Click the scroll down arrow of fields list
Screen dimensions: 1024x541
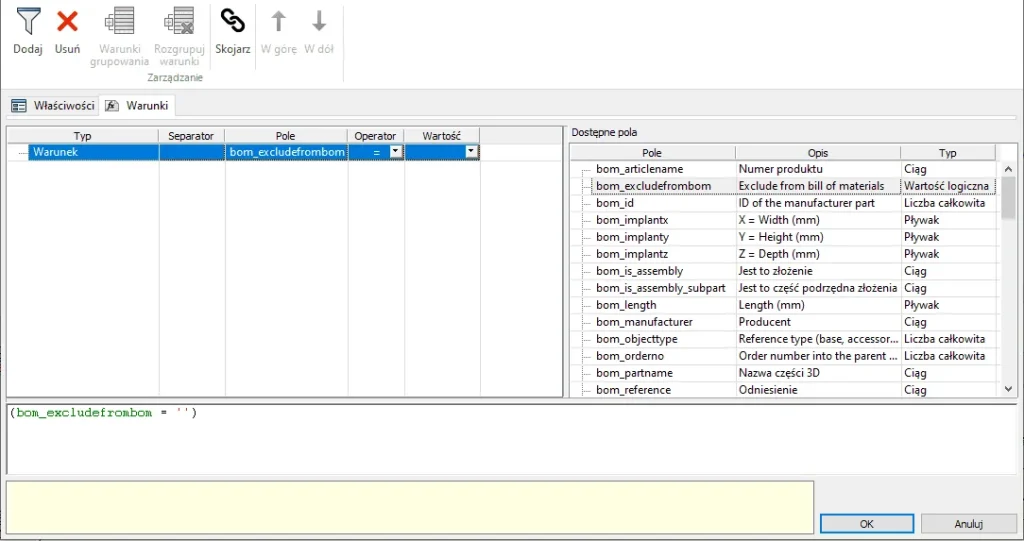1008,389
